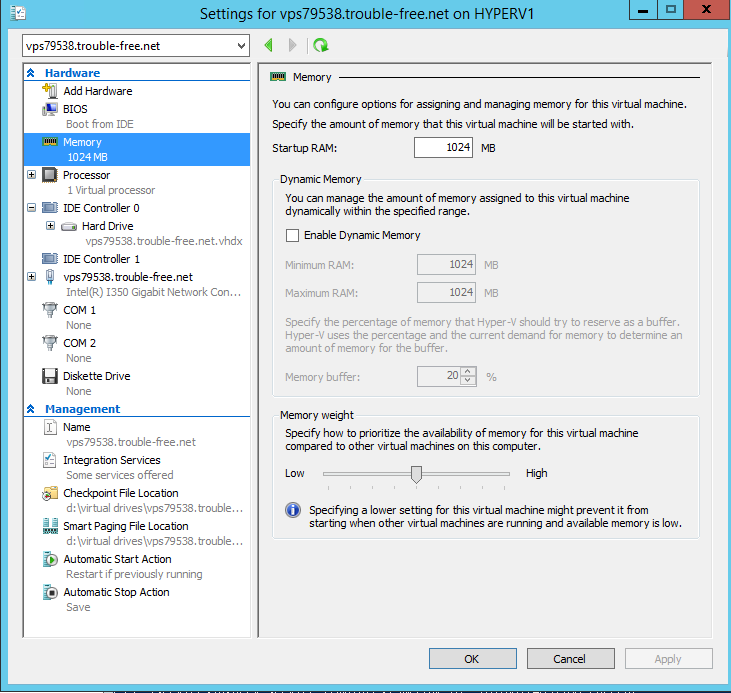Expand the vps79538.trouble-free.net network adapter node
This screenshot has width=731, height=693.
[31, 277]
